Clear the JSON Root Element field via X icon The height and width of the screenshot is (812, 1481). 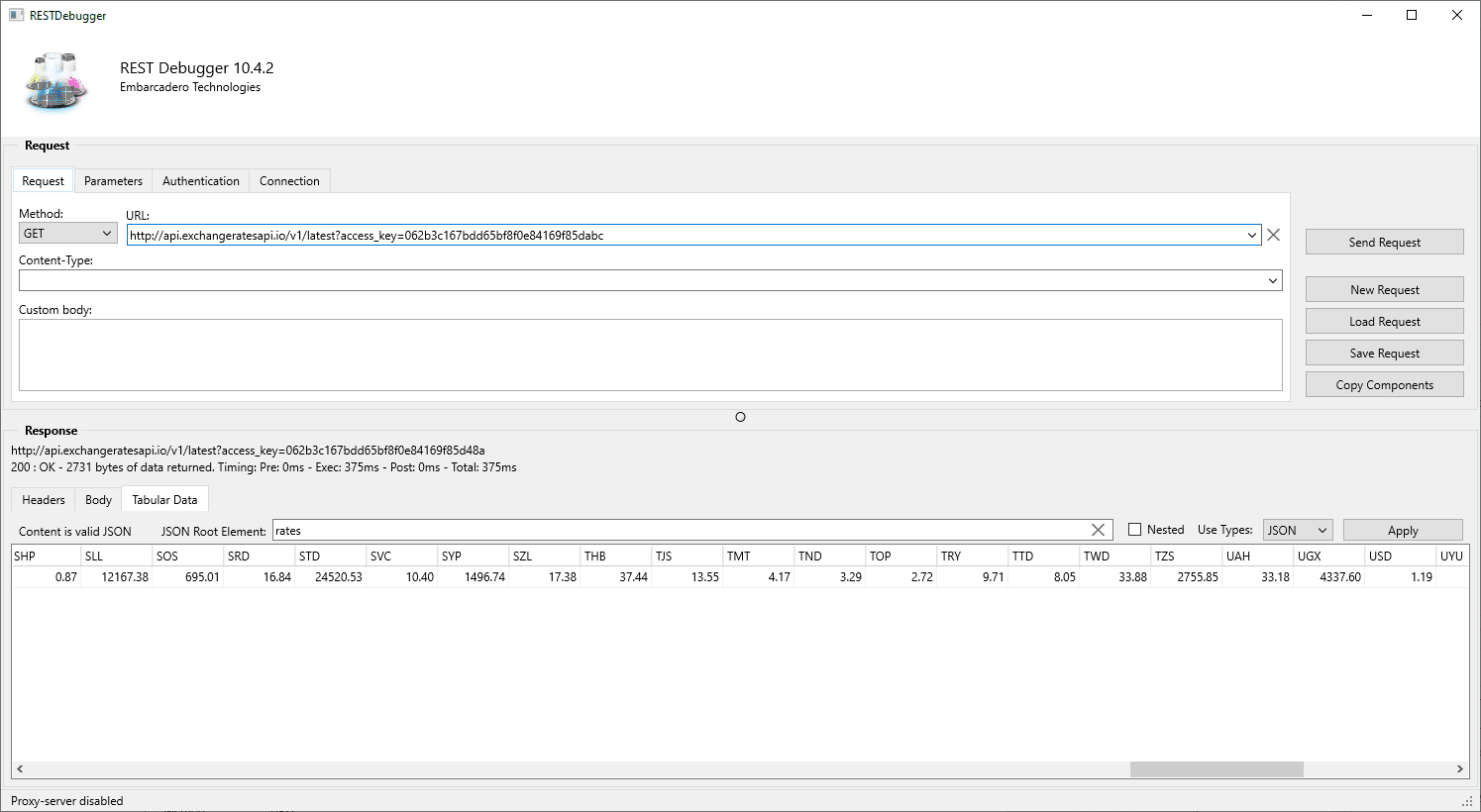click(1098, 530)
